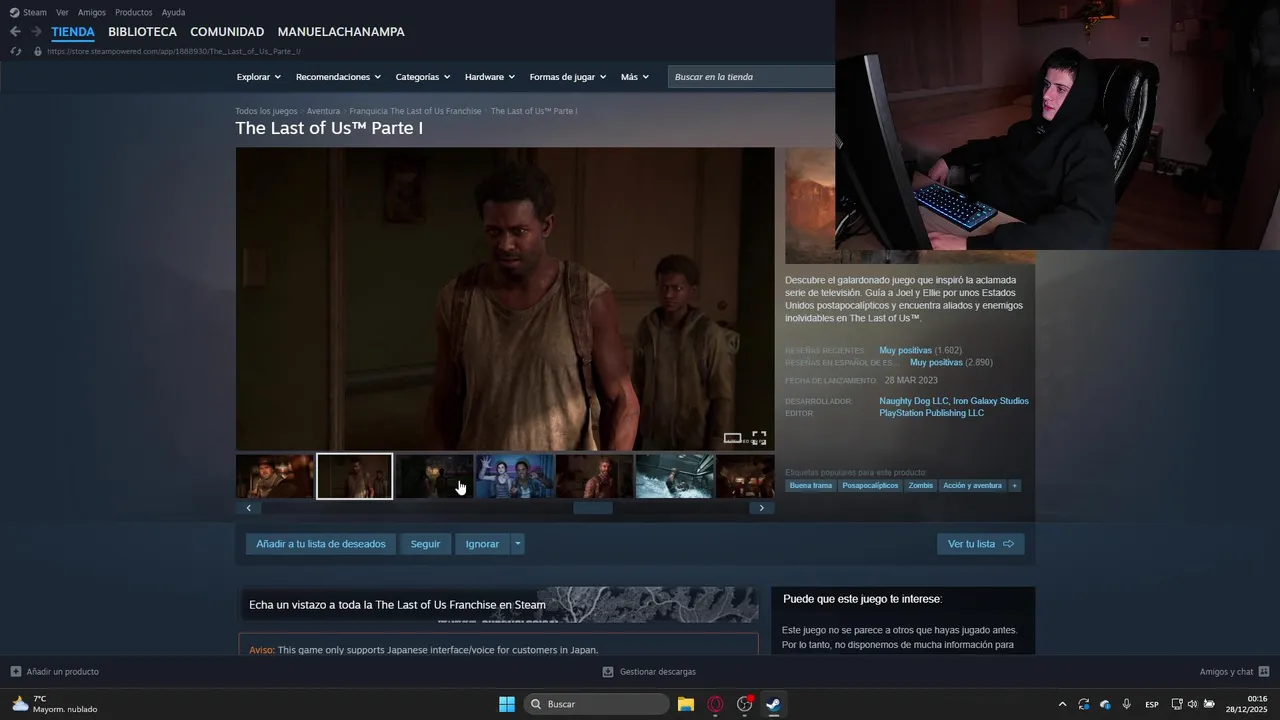Select the highlighted second screenshot thumbnail
1280x720 pixels.
pyautogui.click(x=355, y=476)
